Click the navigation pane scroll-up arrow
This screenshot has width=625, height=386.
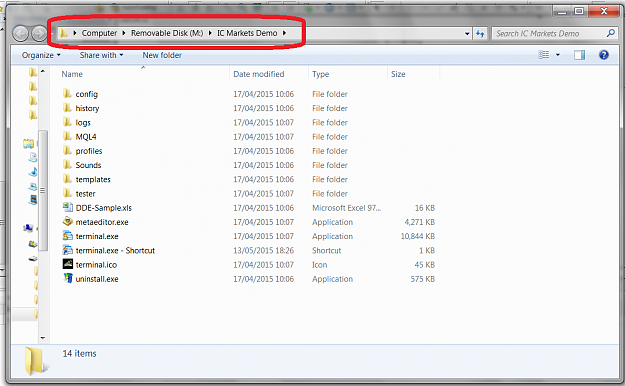(43, 71)
